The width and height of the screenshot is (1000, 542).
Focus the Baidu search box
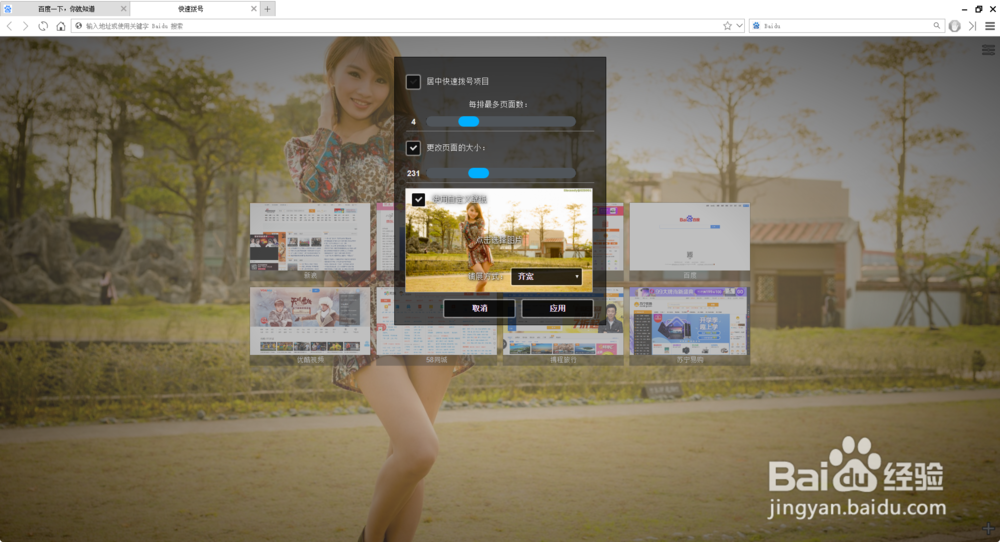pyautogui.click(x=847, y=26)
